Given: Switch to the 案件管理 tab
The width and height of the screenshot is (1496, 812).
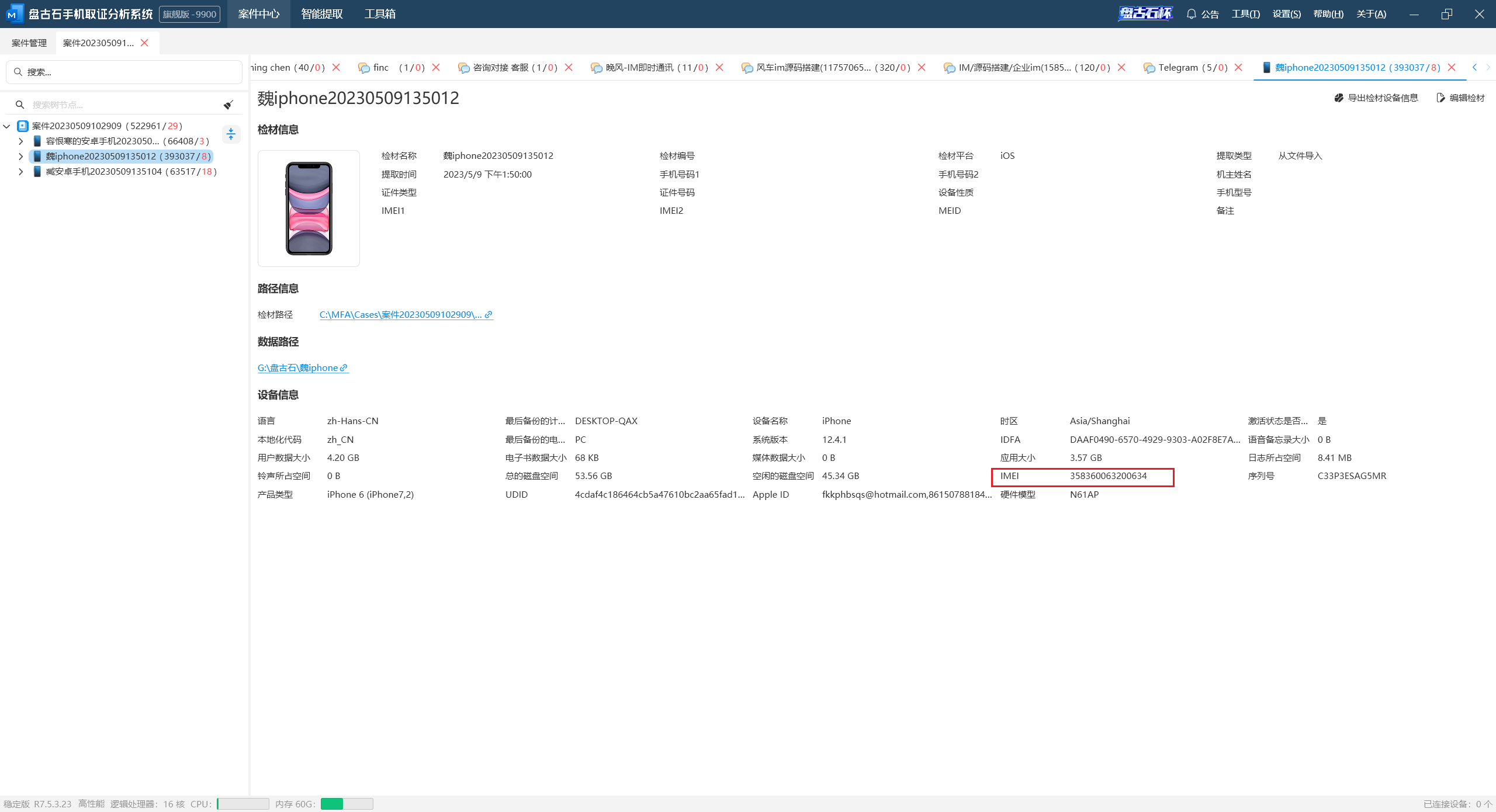Looking at the screenshot, I should [29, 43].
